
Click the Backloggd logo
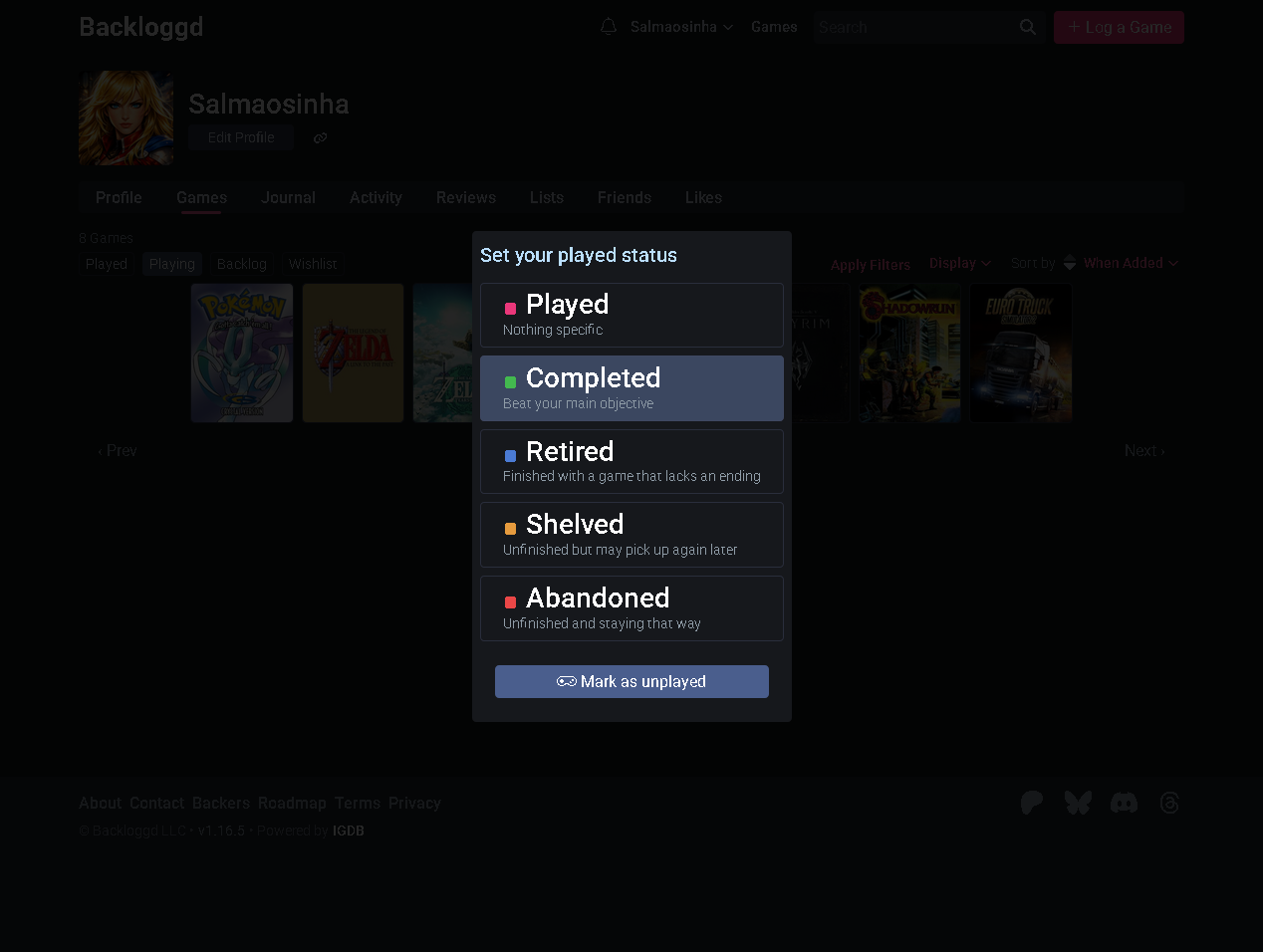point(141,27)
